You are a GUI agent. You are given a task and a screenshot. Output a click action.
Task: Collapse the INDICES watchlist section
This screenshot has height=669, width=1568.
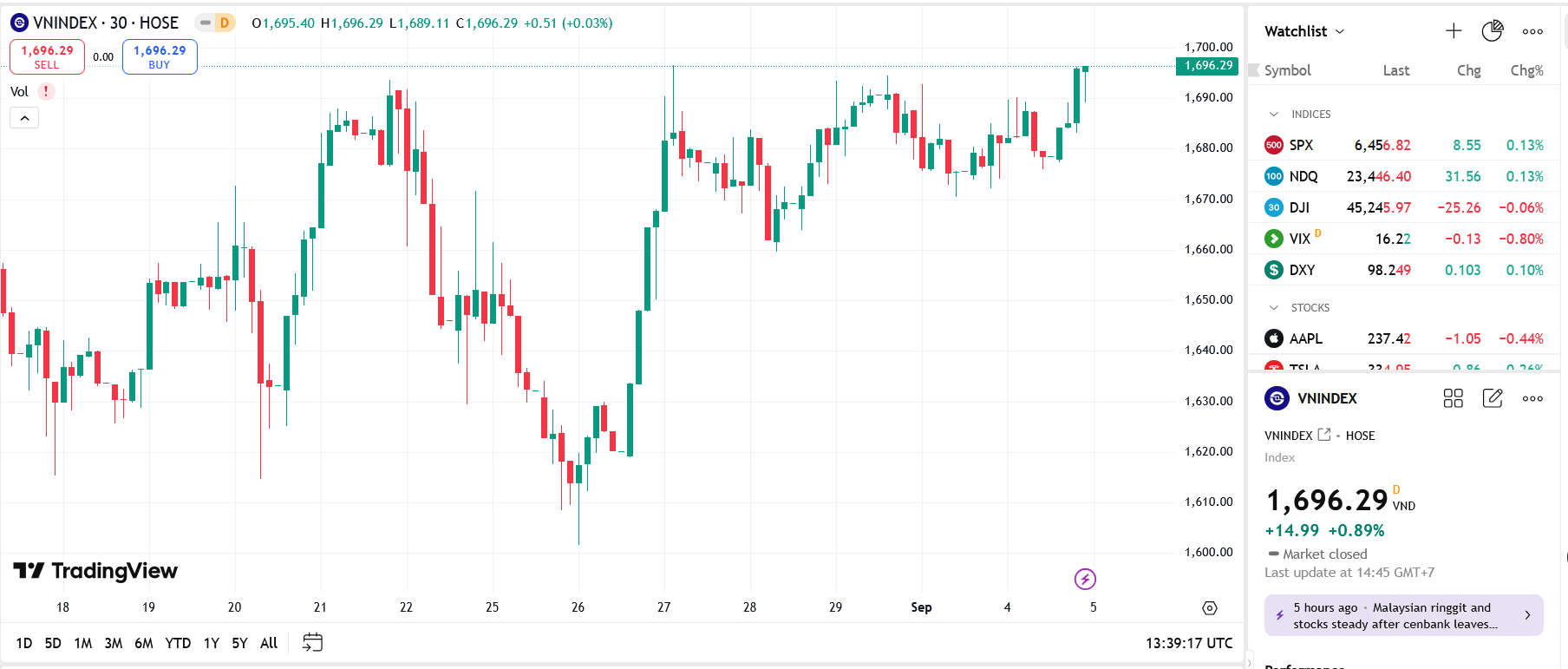tap(1273, 114)
